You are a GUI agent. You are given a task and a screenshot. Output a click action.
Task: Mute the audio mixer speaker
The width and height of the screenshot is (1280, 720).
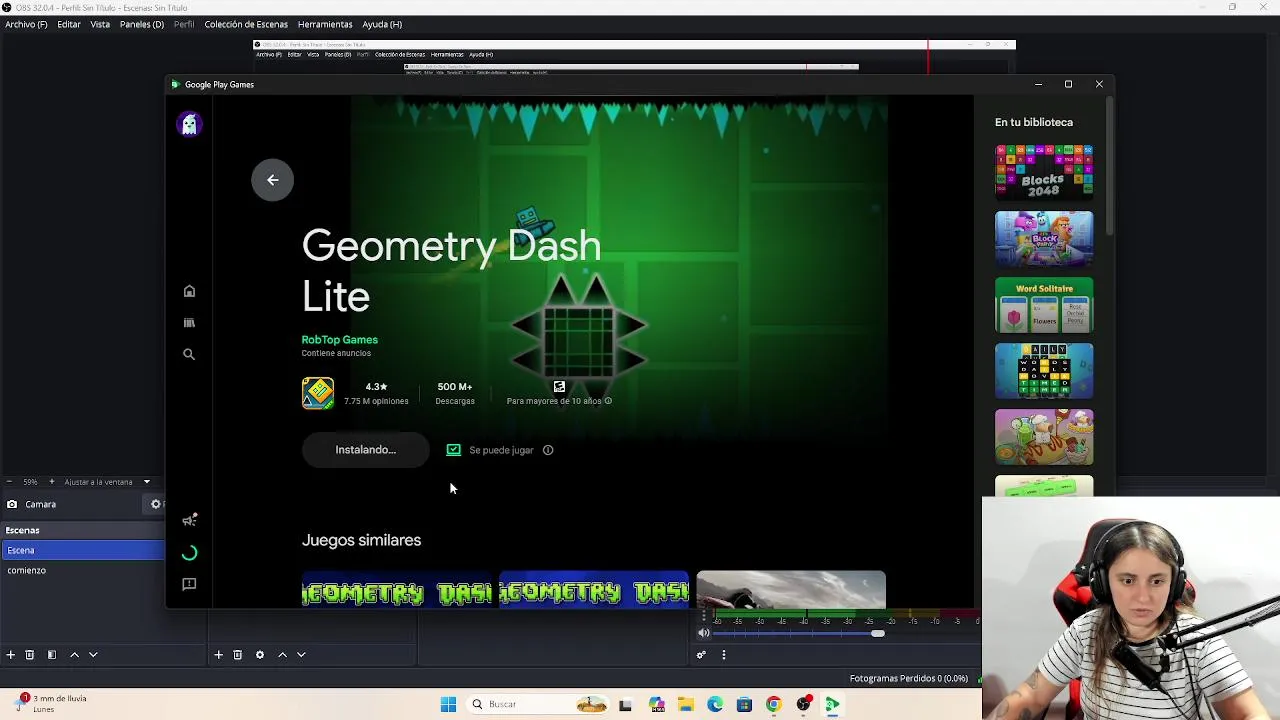point(704,633)
